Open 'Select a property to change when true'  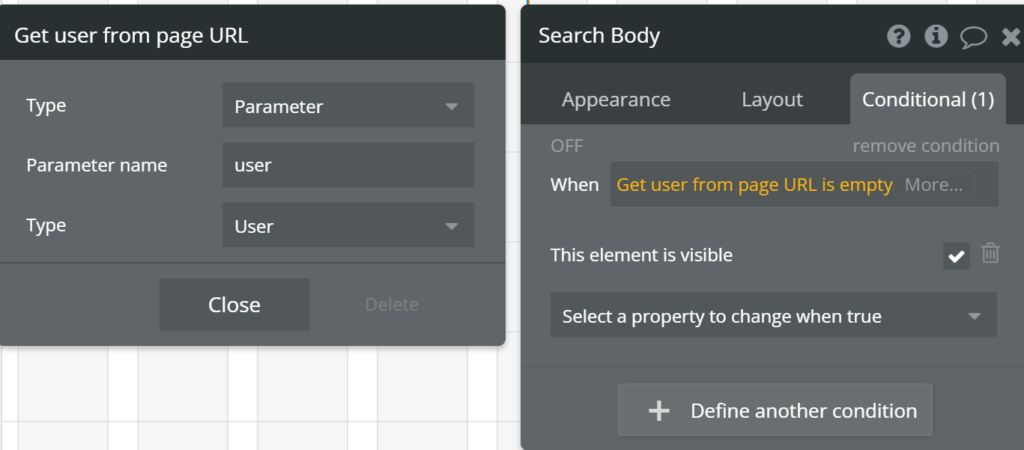773,315
